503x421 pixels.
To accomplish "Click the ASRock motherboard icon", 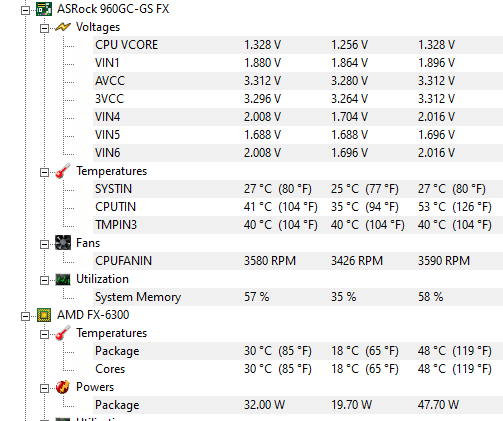I will pyautogui.click(x=44, y=9).
